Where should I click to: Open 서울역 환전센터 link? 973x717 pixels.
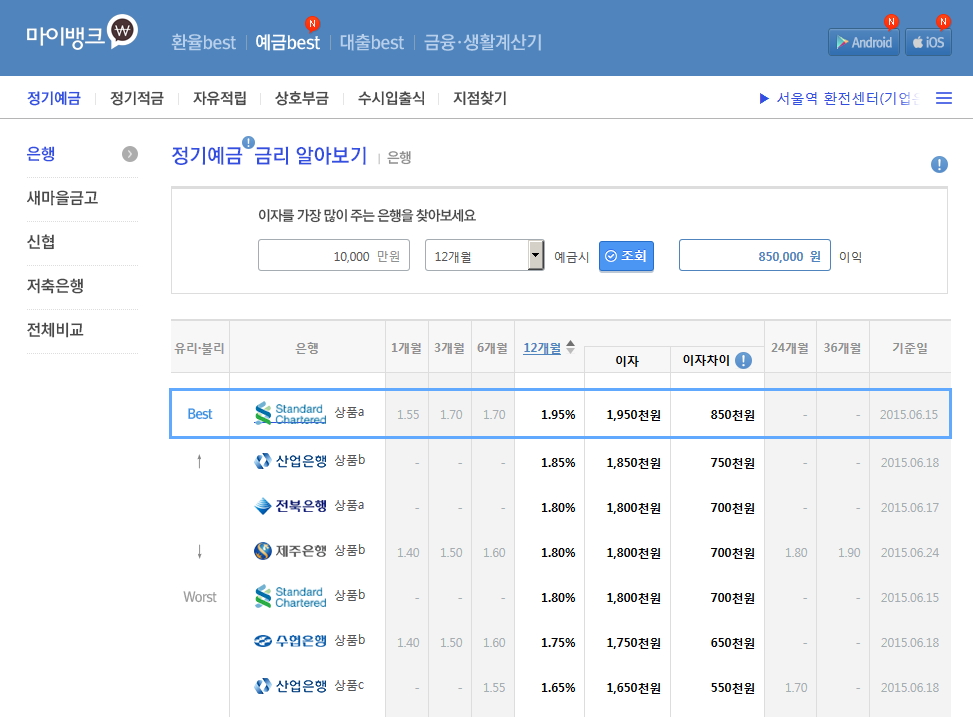(838, 98)
